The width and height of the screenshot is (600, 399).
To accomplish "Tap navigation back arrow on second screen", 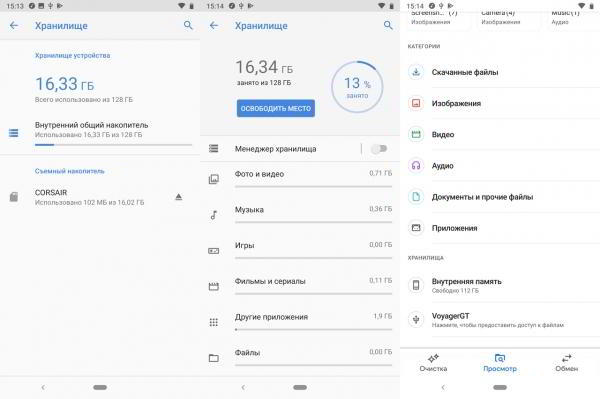I will click(x=243, y=387).
